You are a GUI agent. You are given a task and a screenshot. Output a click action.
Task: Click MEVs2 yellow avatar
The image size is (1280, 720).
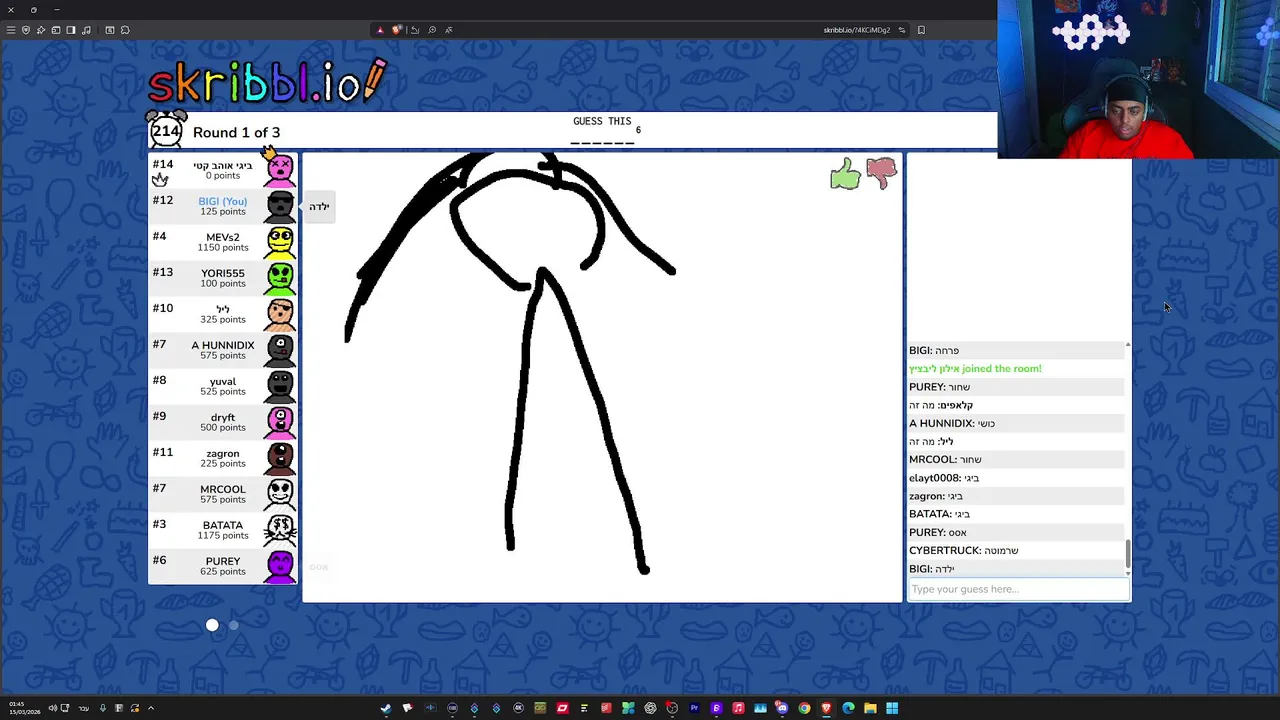pyautogui.click(x=280, y=241)
